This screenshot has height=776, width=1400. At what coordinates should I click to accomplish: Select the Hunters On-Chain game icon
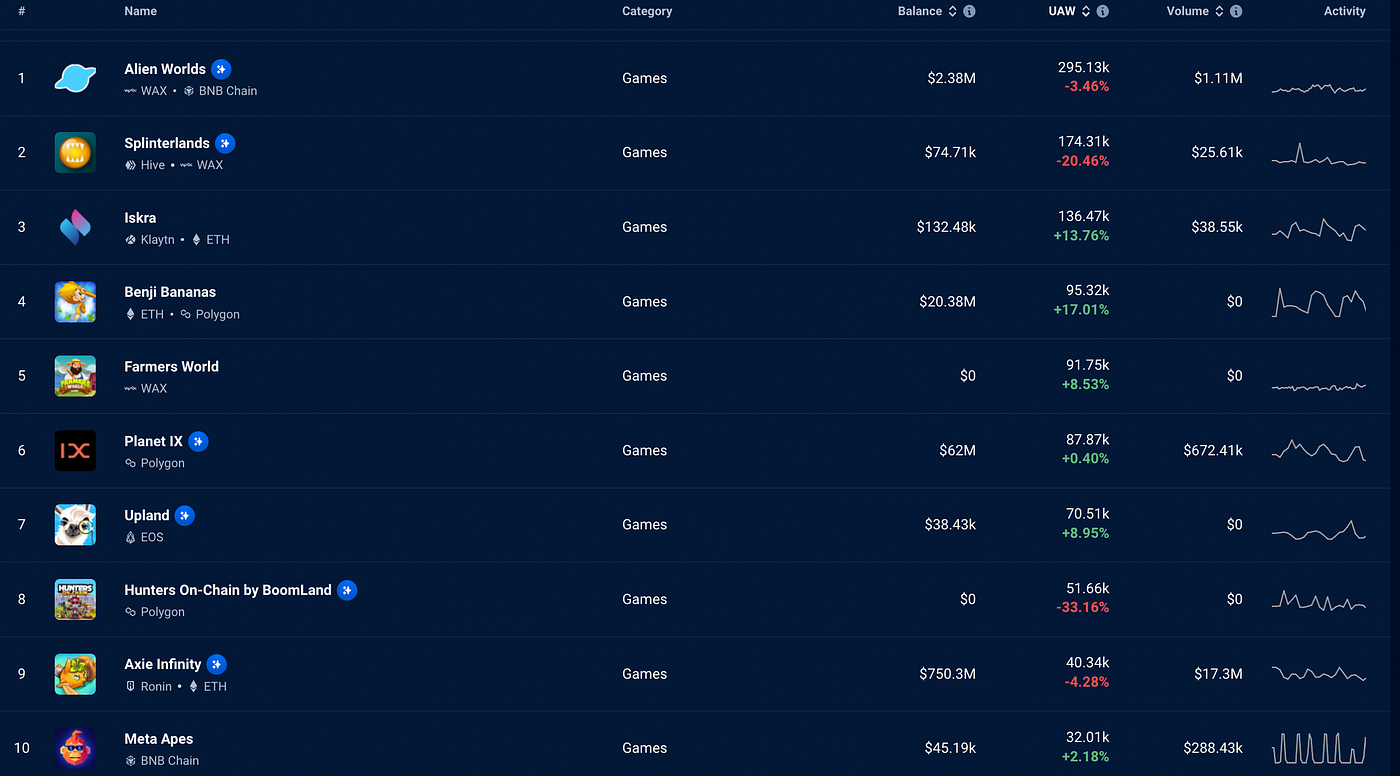coord(75,599)
